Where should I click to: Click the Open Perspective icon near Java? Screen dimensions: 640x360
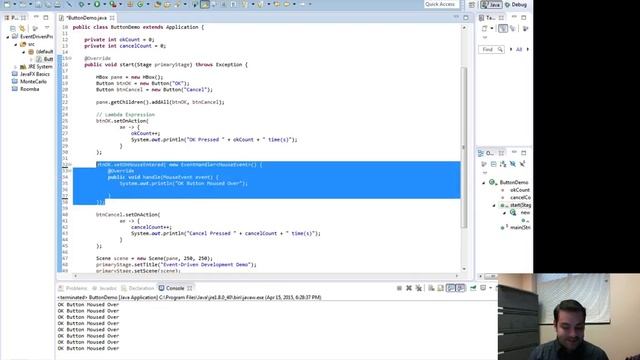(472, 4)
